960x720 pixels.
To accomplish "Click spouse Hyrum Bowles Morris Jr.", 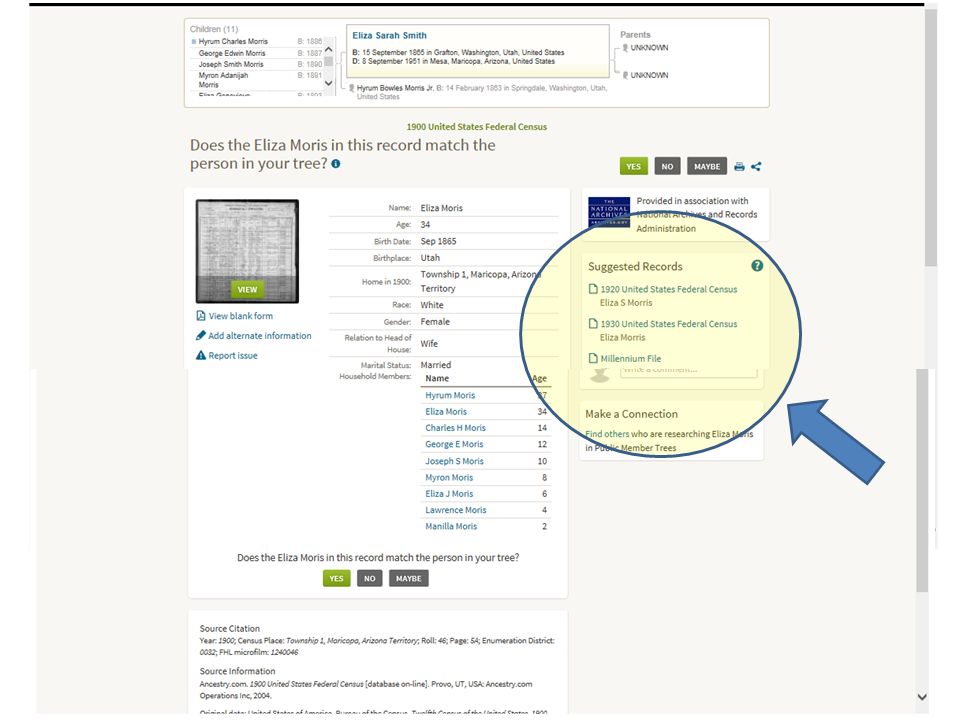I will pos(396,88).
